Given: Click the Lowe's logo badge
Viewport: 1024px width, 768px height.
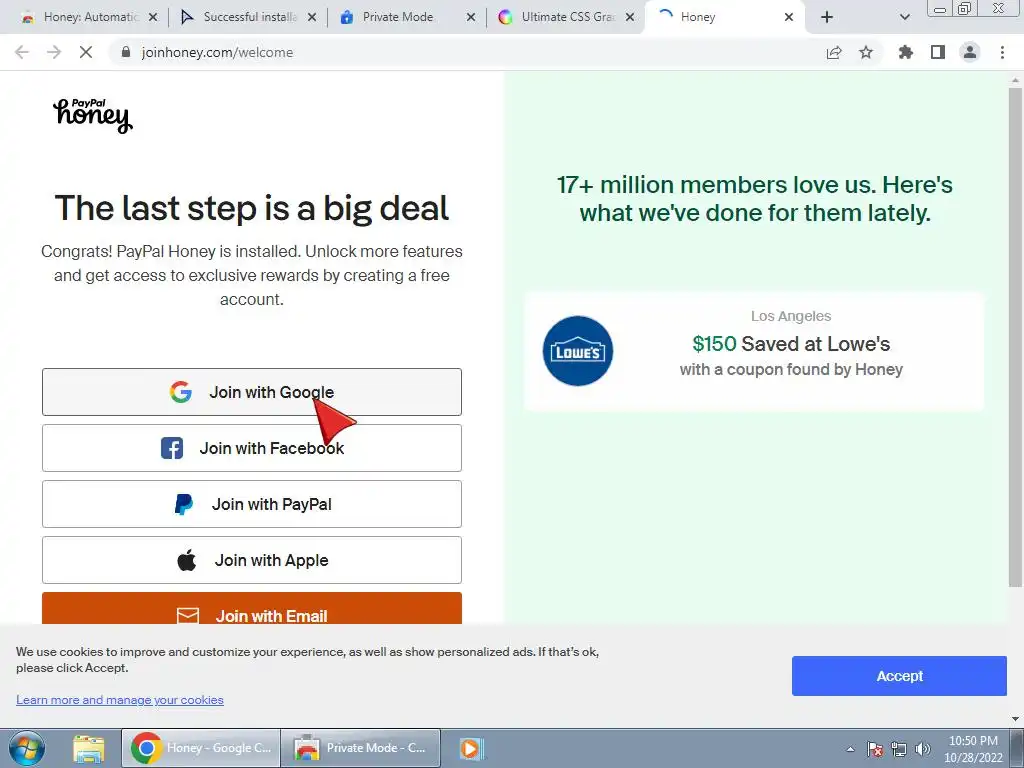Looking at the screenshot, I should [x=577, y=351].
